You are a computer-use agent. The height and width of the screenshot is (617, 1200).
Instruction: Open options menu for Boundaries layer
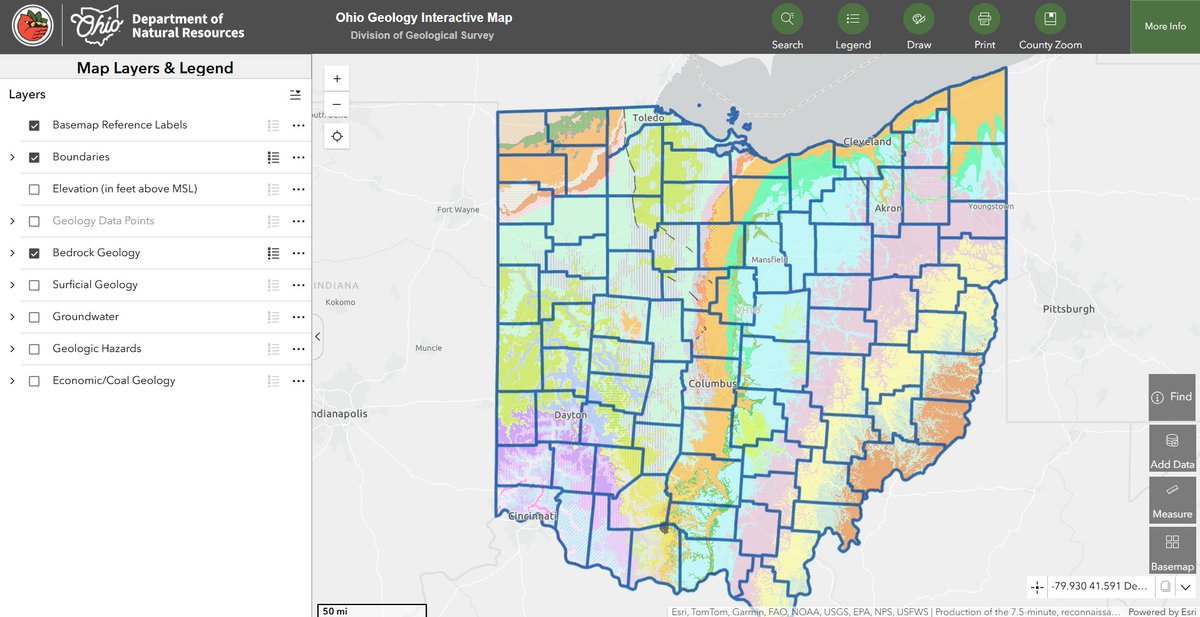click(298, 157)
